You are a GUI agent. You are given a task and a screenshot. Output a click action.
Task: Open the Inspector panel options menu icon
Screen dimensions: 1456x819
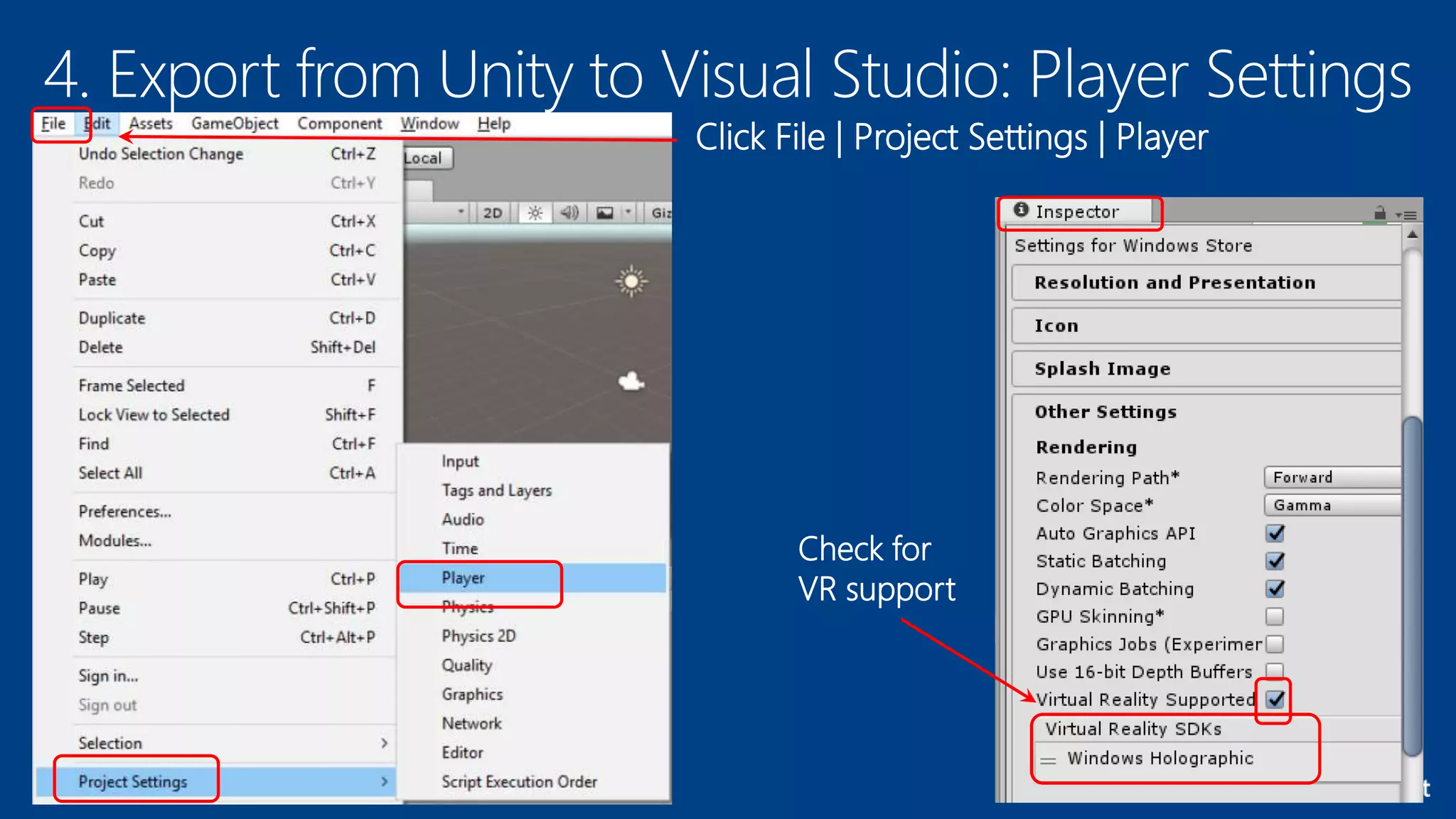coord(1406,214)
